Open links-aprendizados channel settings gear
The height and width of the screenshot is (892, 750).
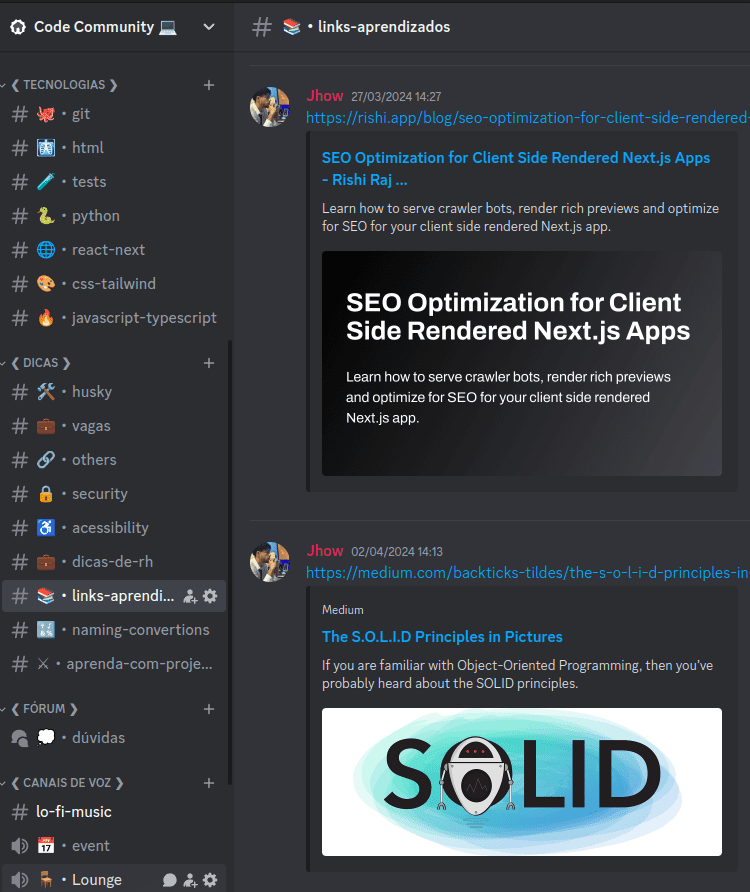[210, 596]
